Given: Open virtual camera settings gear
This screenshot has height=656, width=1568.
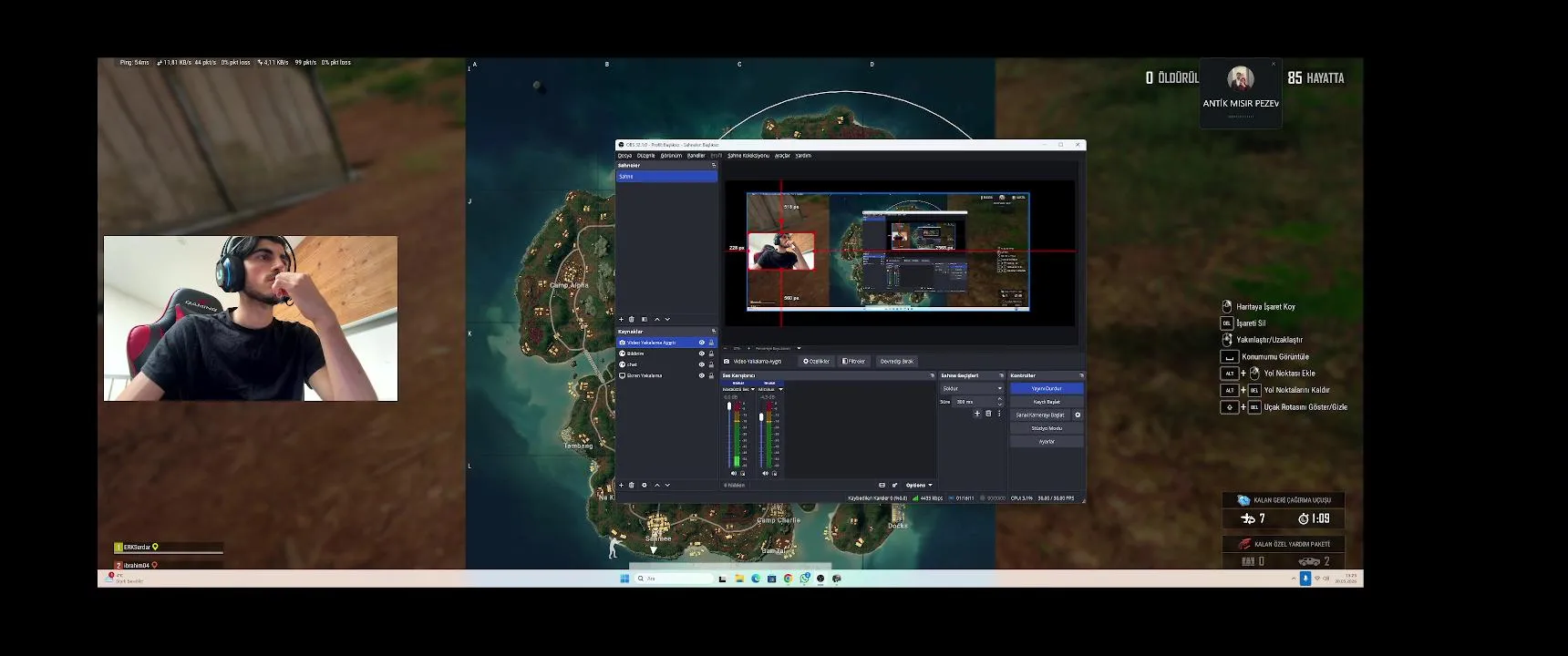Looking at the screenshot, I should click(1078, 415).
